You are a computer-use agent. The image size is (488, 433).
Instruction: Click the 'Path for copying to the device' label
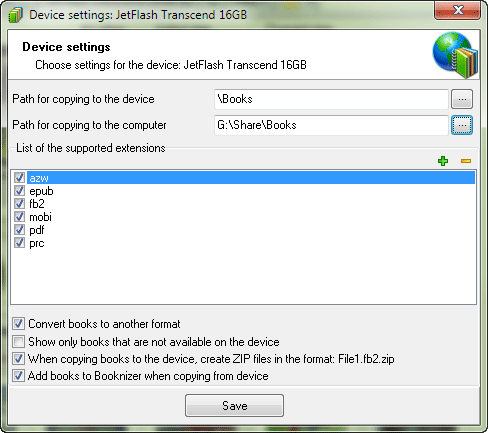point(83,99)
